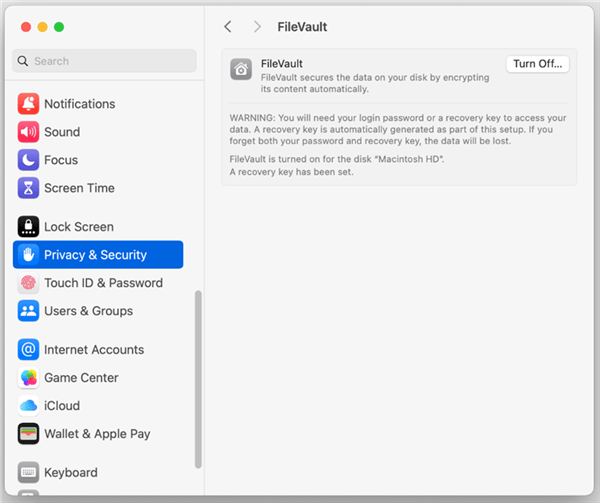Image resolution: width=600 pixels, height=503 pixels.
Task: Focus the Search field
Action: [x=104, y=61]
